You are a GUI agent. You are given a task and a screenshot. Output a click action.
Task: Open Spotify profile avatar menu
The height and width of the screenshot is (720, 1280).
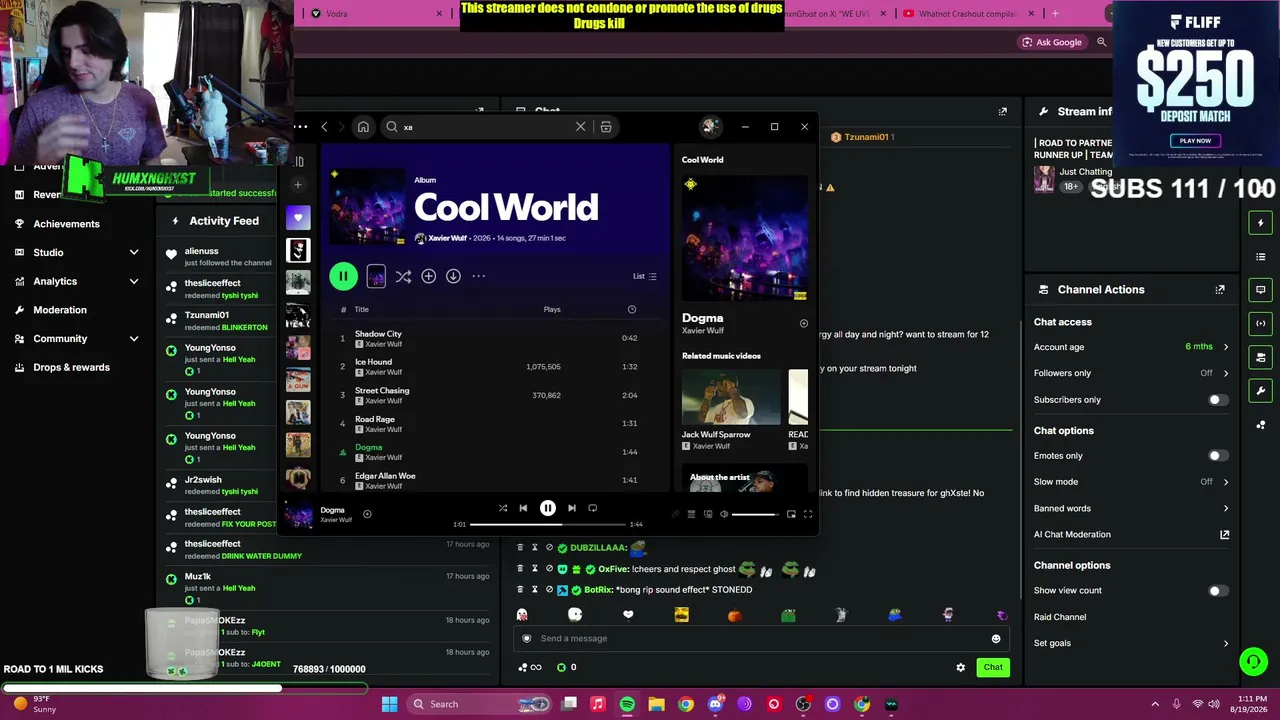(710, 126)
